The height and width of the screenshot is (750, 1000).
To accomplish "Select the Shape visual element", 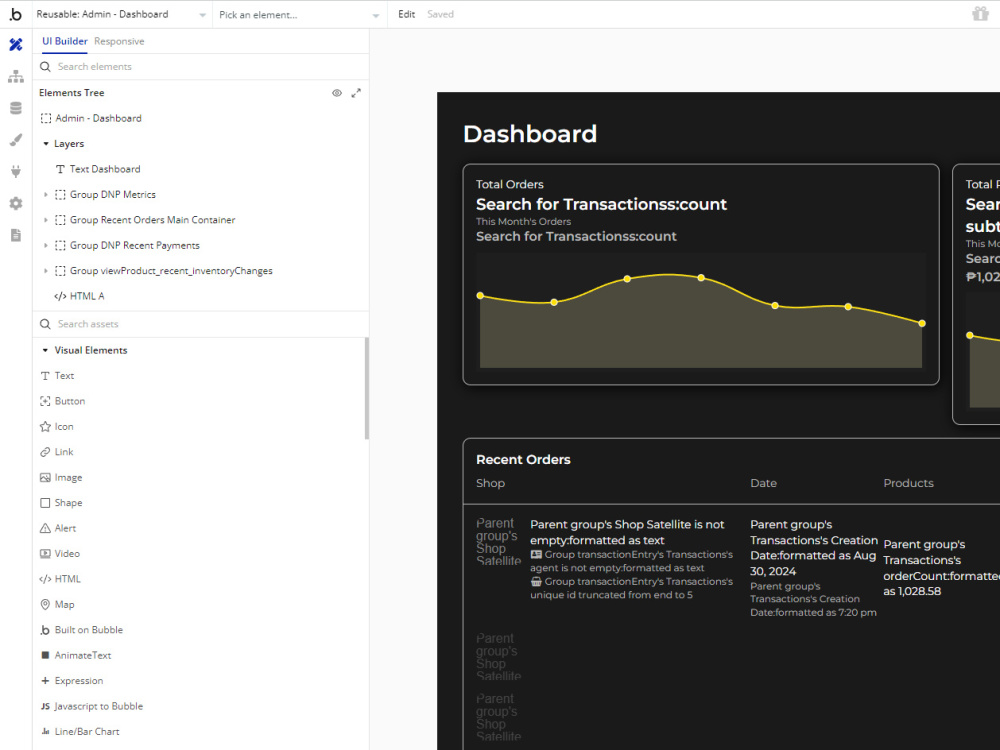I will click(61, 503).
